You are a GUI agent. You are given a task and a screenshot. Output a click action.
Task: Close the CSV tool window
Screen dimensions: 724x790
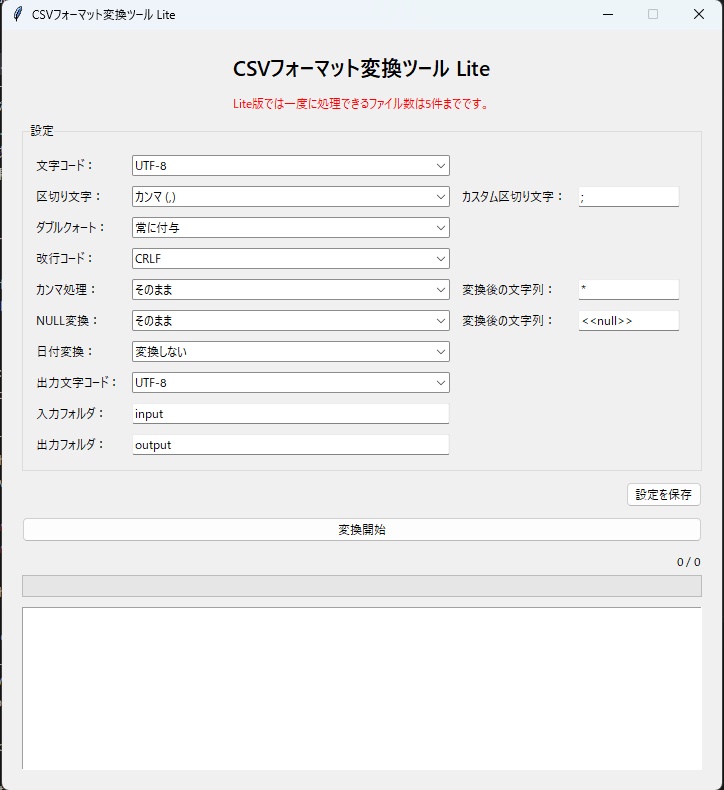click(699, 14)
